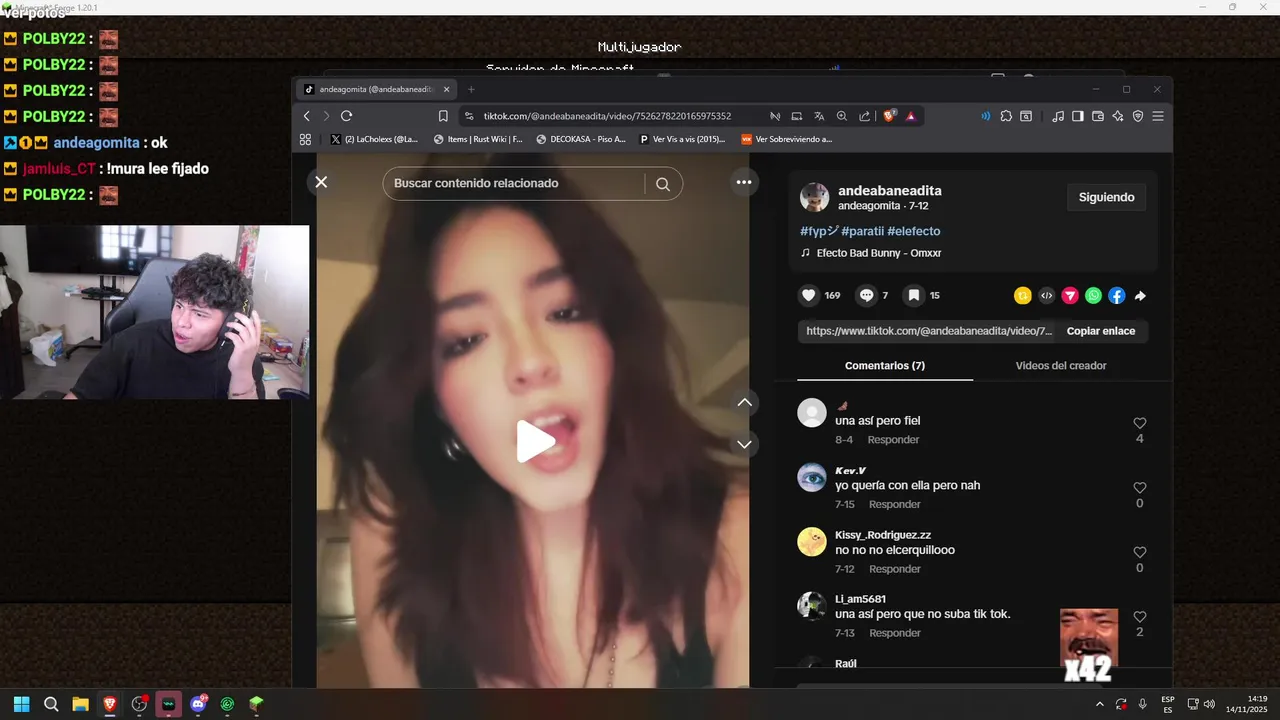This screenshot has height=720, width=1280.
Task: Click the 'Copiar enlace' button
Action: tap(1101, 331)
